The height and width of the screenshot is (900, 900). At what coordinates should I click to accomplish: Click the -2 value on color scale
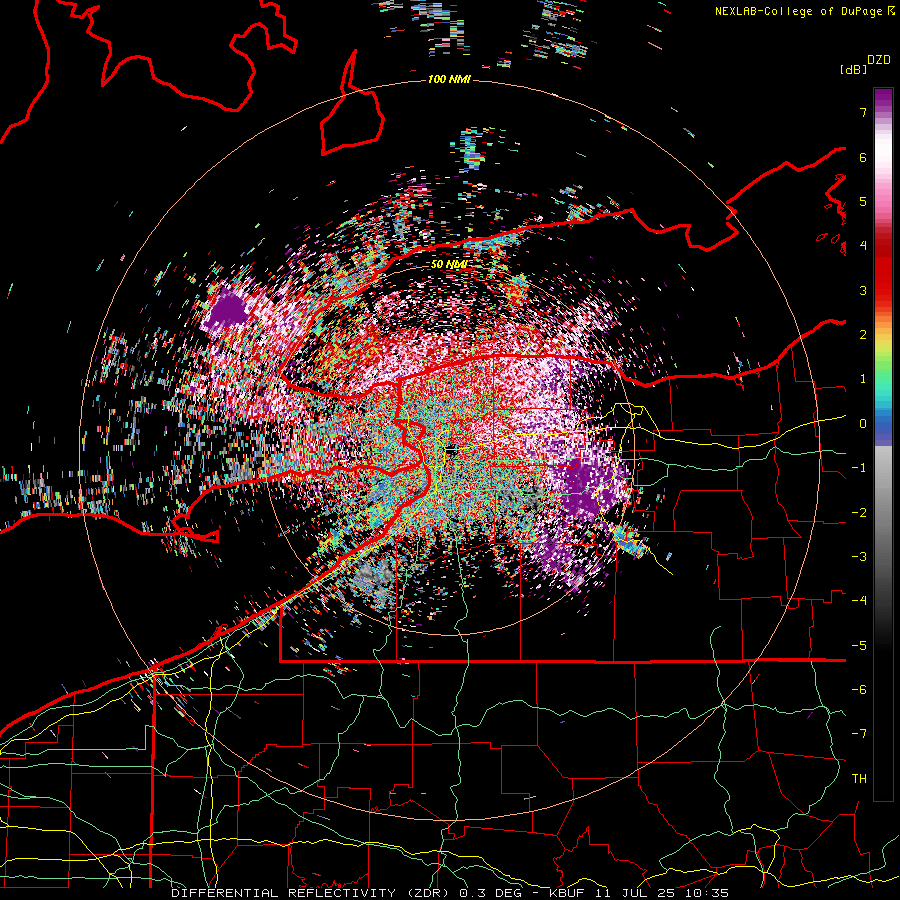pyautogui.click(x=859, y=513)
